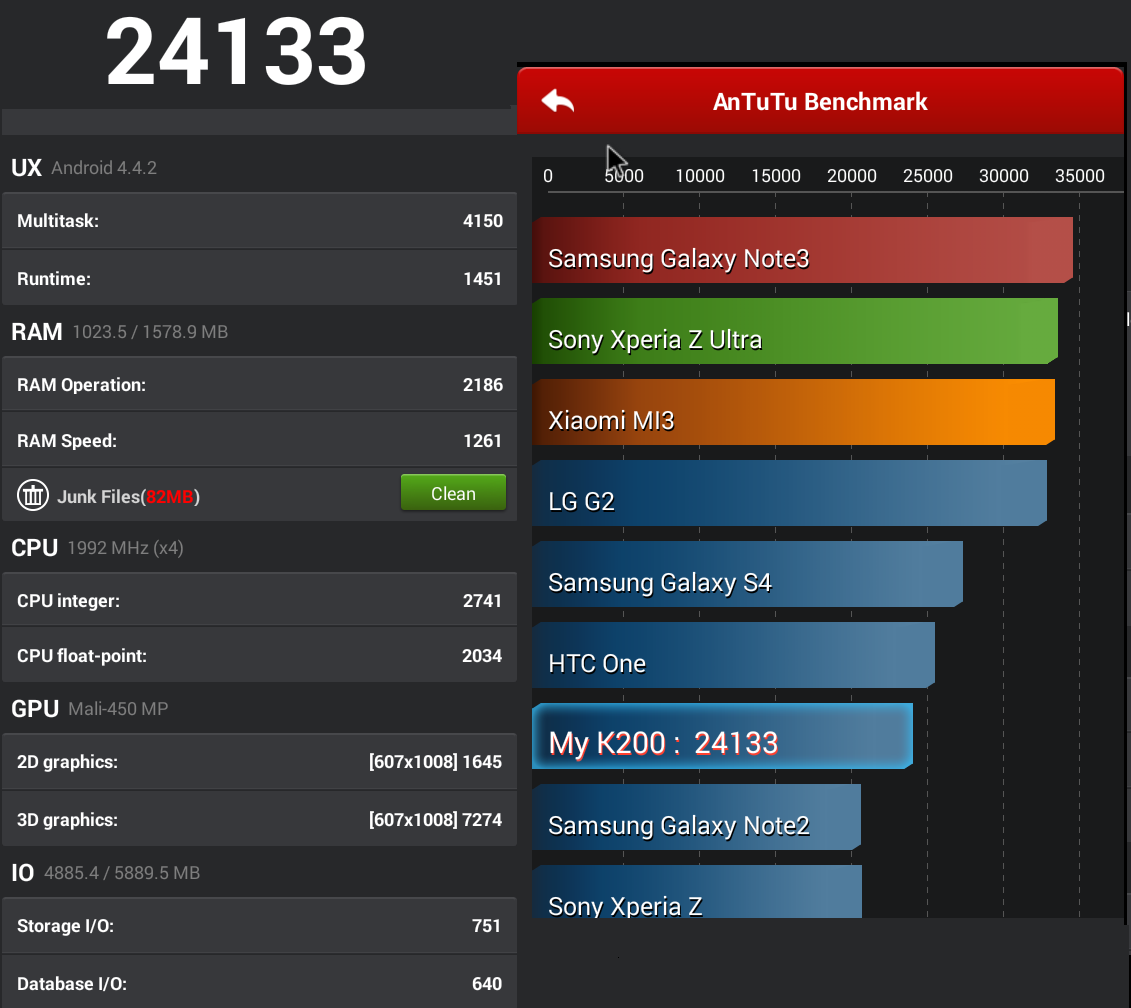
Task: Click the Samsung Galaxy Note2 bar
Action: 696,817
